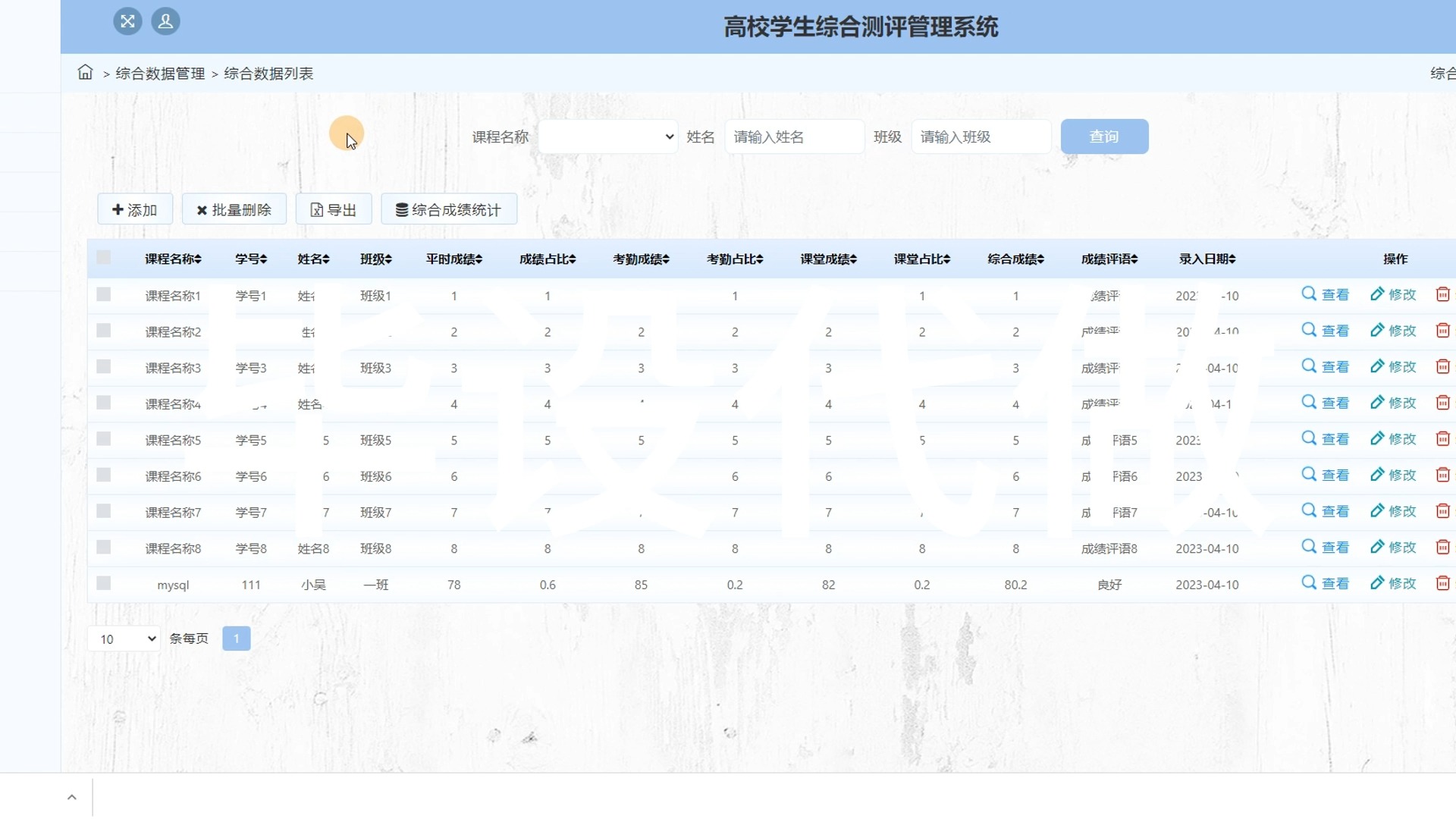Image resolution: width=1456 pixels, height=819 pixels.
Task: Open the 课程名称 filter dropdown
Action: (x=608, y=136)
